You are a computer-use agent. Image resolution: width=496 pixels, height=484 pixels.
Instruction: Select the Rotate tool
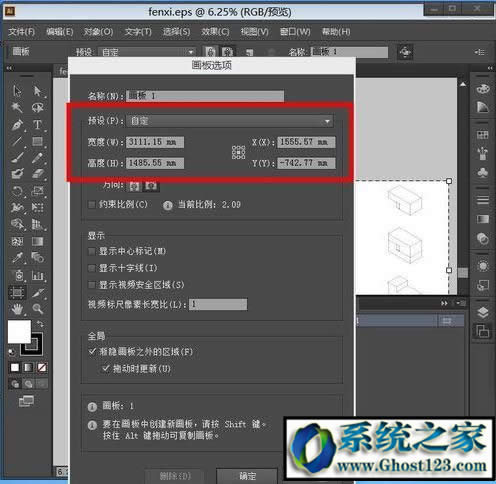[x=17, y=191]
